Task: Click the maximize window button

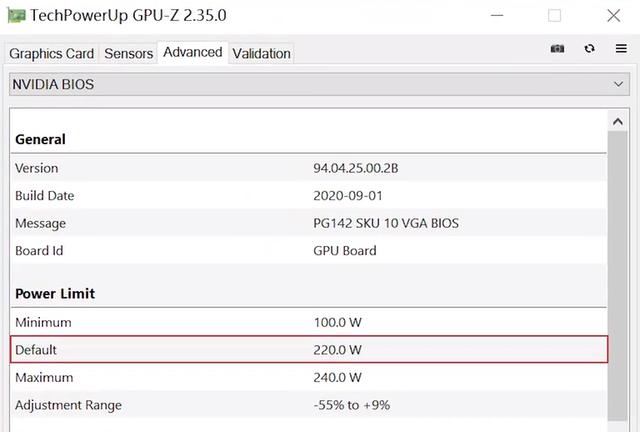Action: [554, 16]
